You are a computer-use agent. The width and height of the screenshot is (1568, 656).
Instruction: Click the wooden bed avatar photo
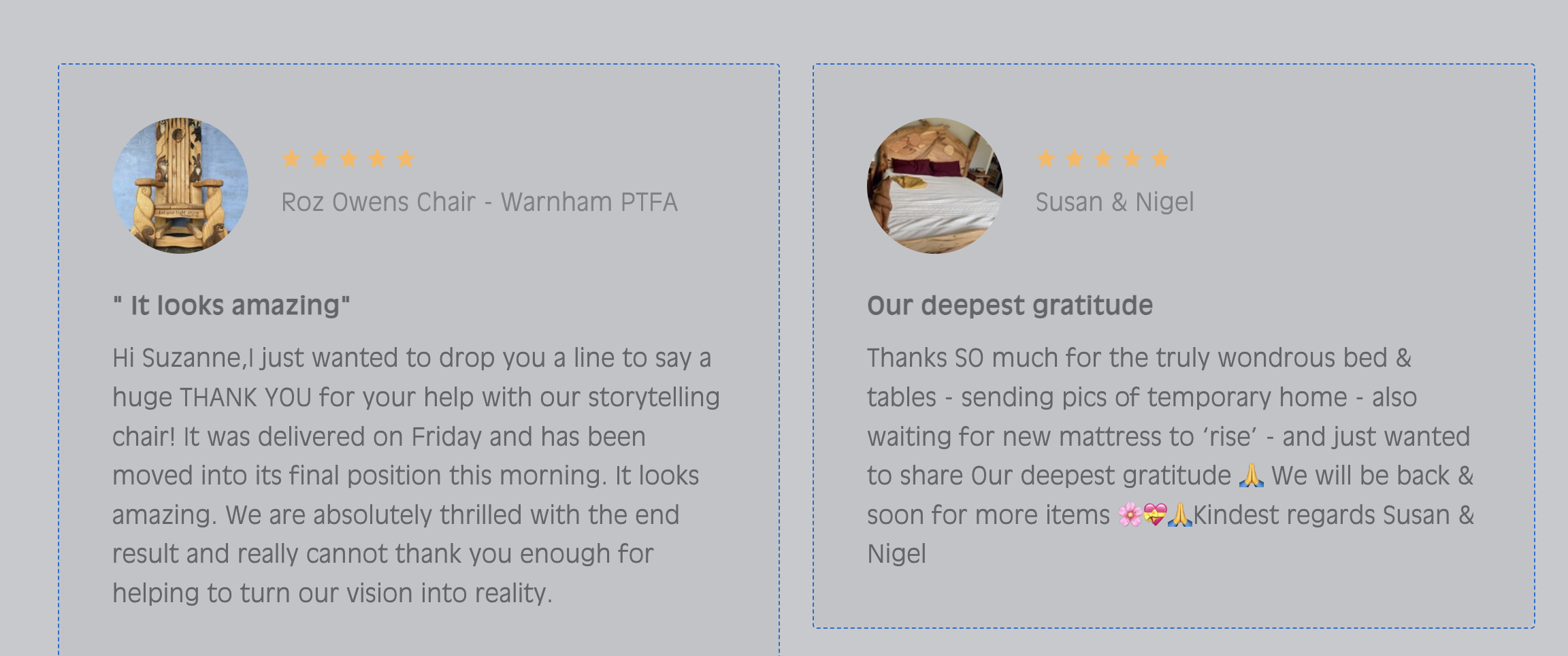(x=934, y=186)
